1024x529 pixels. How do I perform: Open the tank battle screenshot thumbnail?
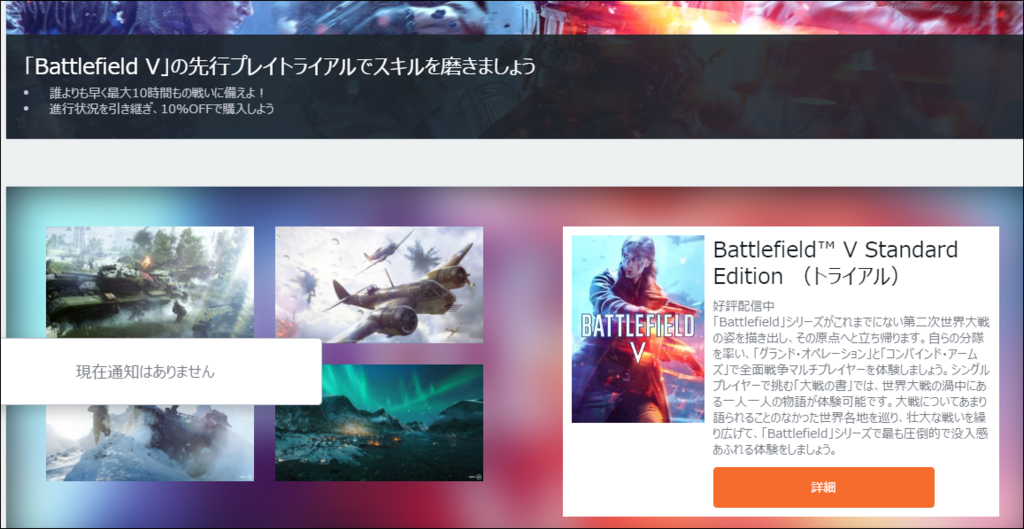(x=150, y=282)
